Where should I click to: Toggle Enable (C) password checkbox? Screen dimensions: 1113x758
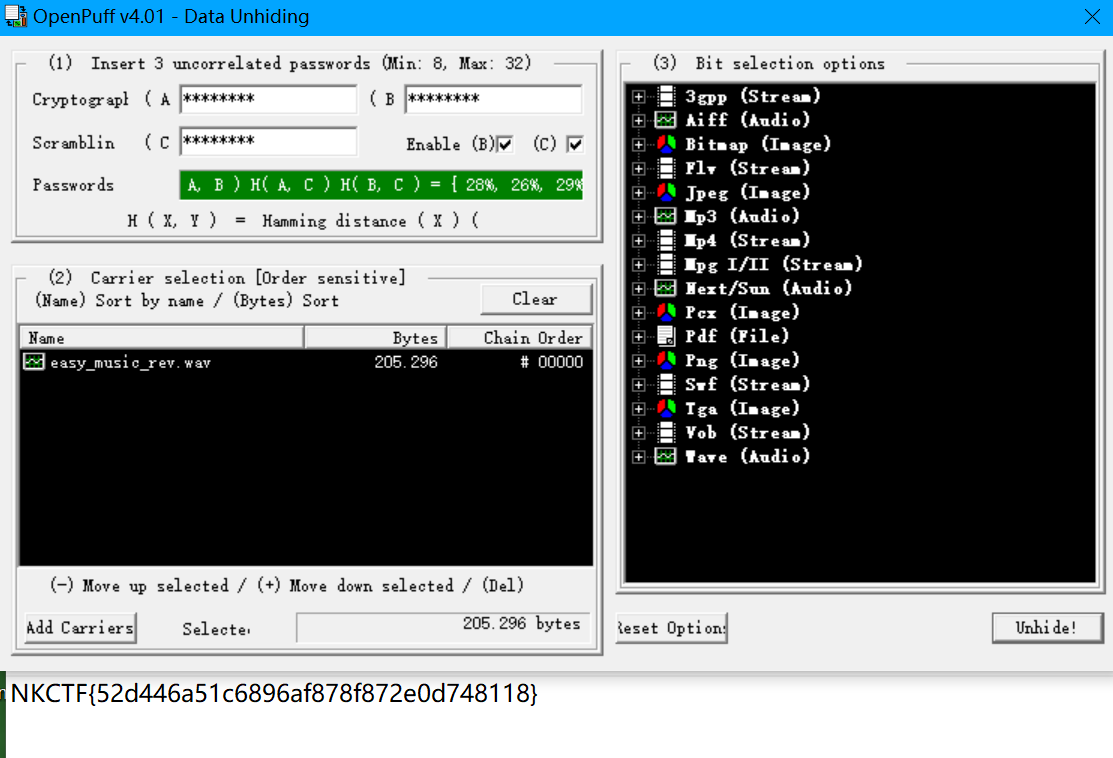pos(575,145)
